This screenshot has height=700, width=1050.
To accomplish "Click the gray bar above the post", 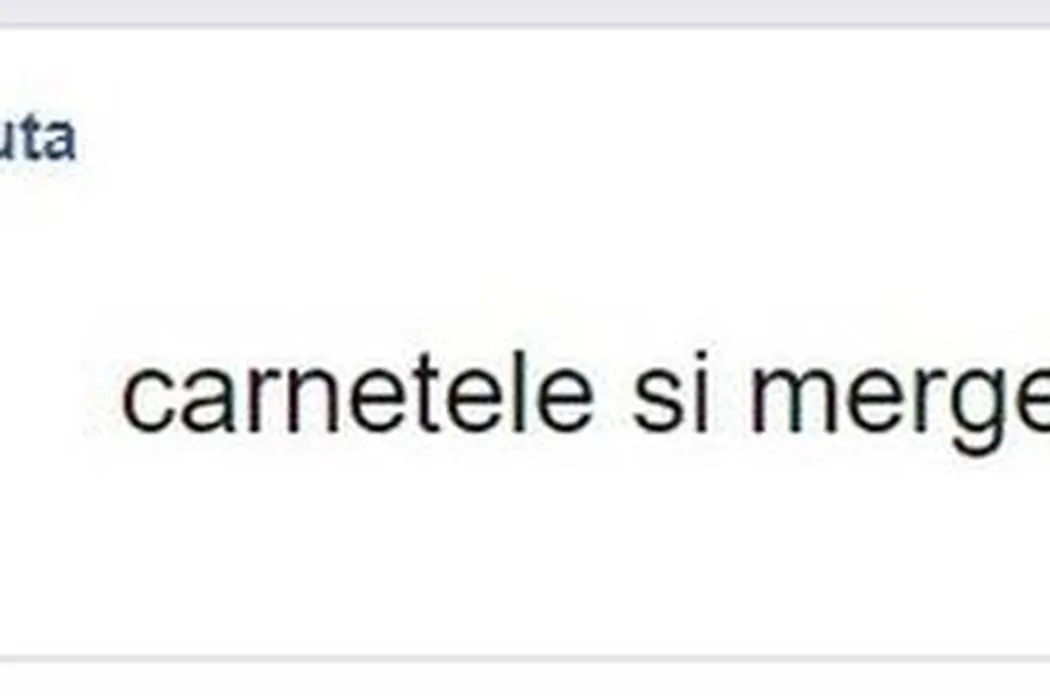I will [x=525, y=12].
